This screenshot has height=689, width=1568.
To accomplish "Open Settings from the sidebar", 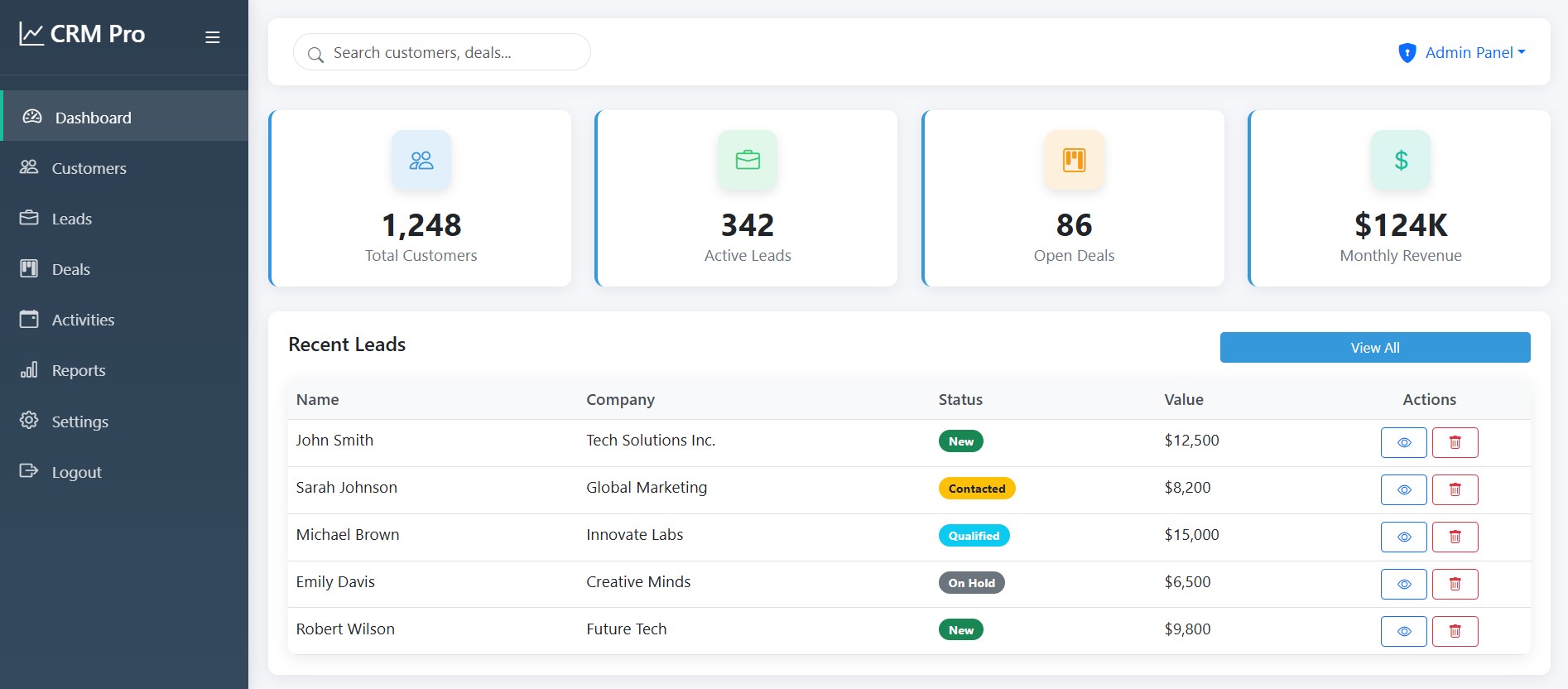I will [x=79, y=422].
